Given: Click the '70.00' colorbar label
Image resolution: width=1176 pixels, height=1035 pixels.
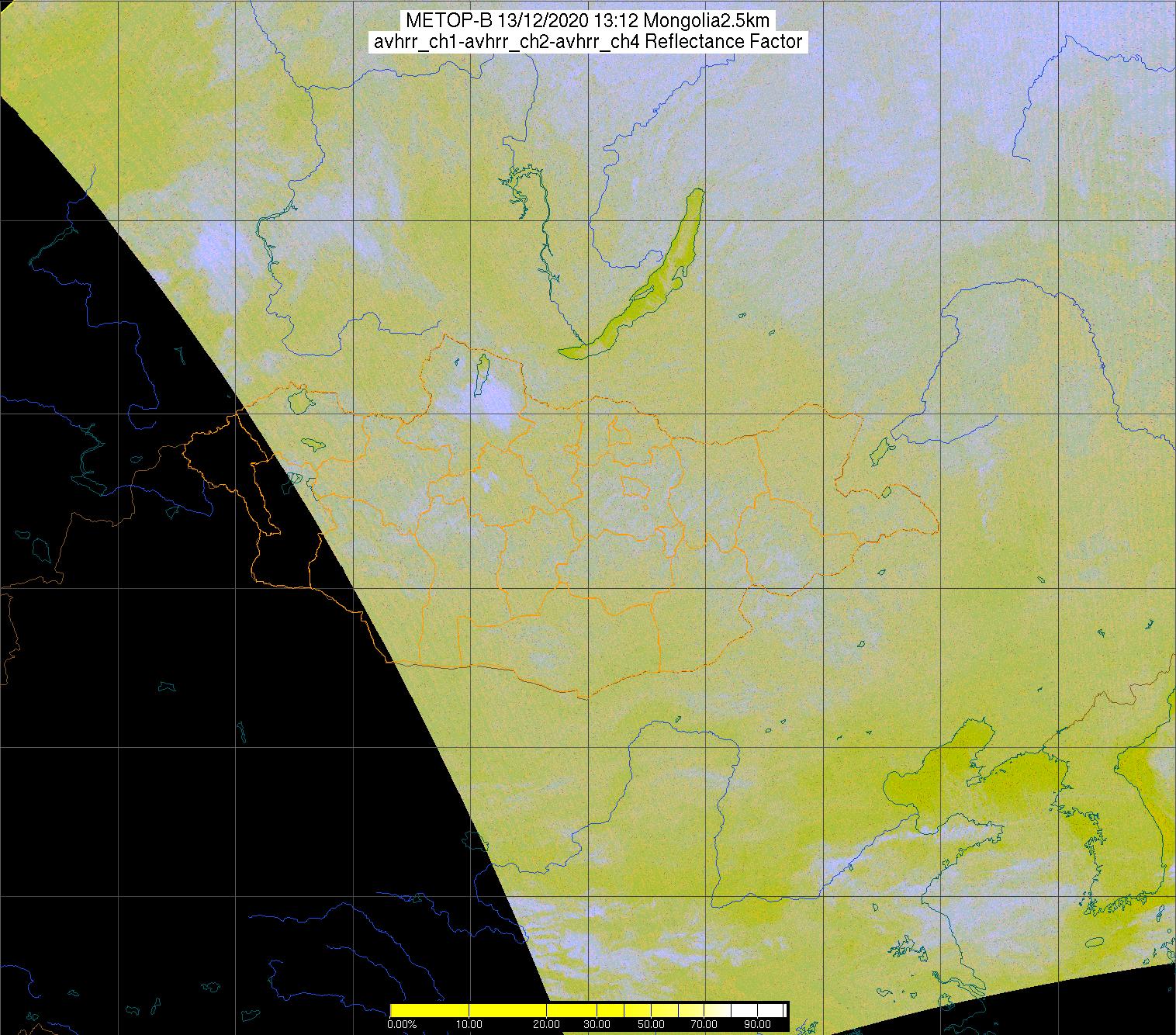Looking at the screenshot, I should 704,1024.
